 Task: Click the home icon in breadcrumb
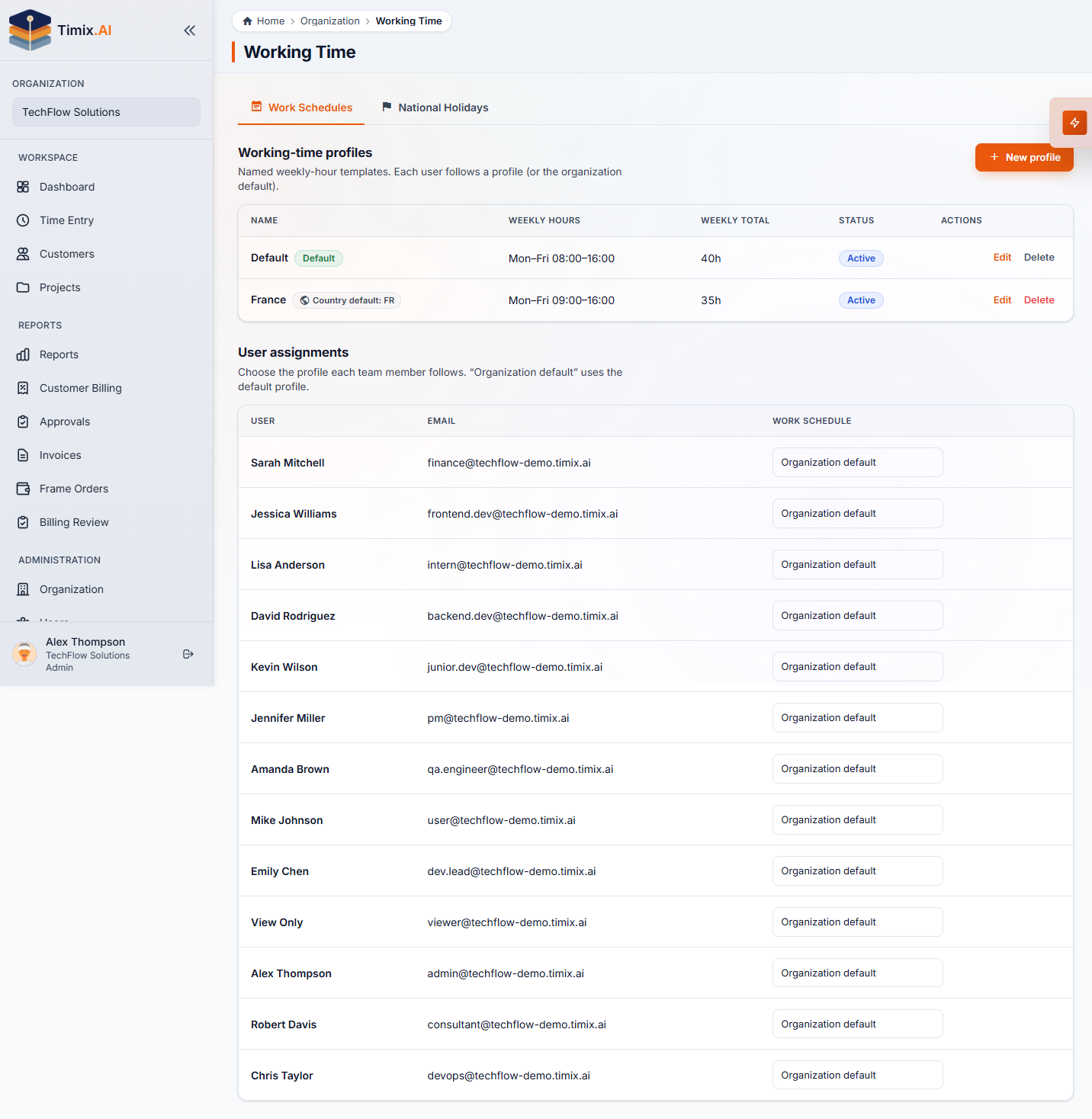point(247,21)
